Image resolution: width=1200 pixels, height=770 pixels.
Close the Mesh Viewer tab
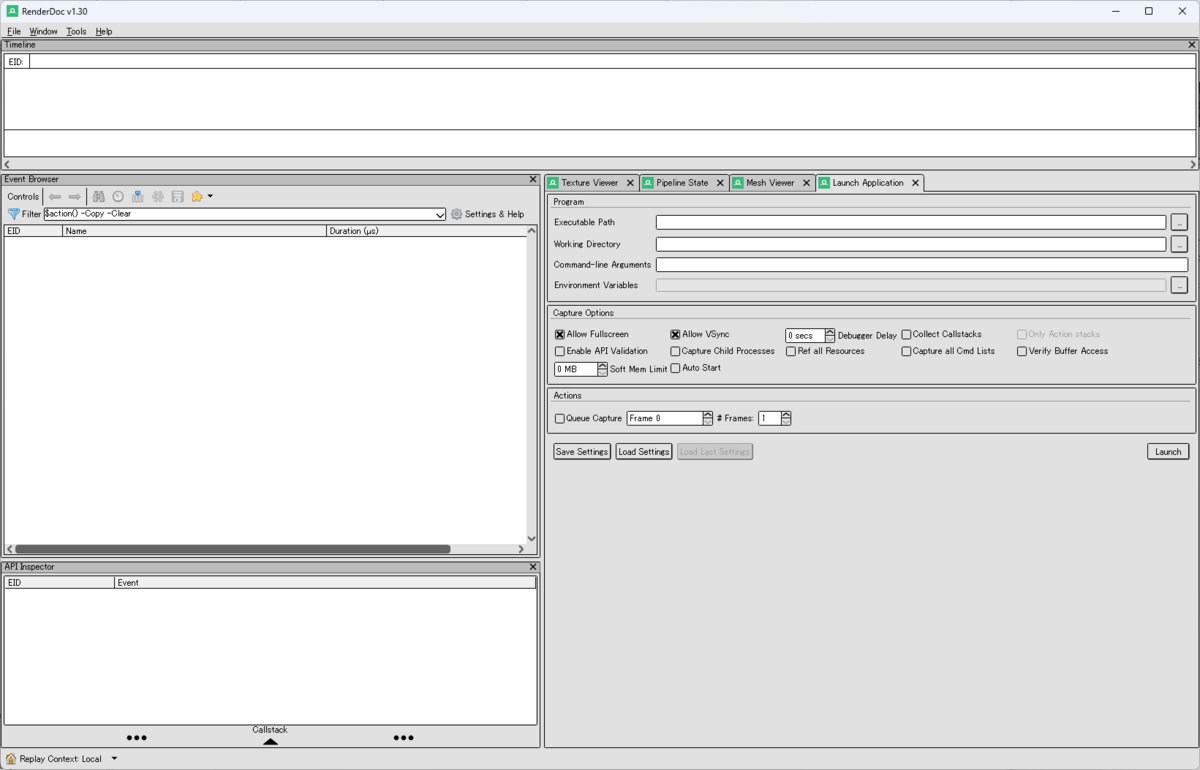(806, 183)
